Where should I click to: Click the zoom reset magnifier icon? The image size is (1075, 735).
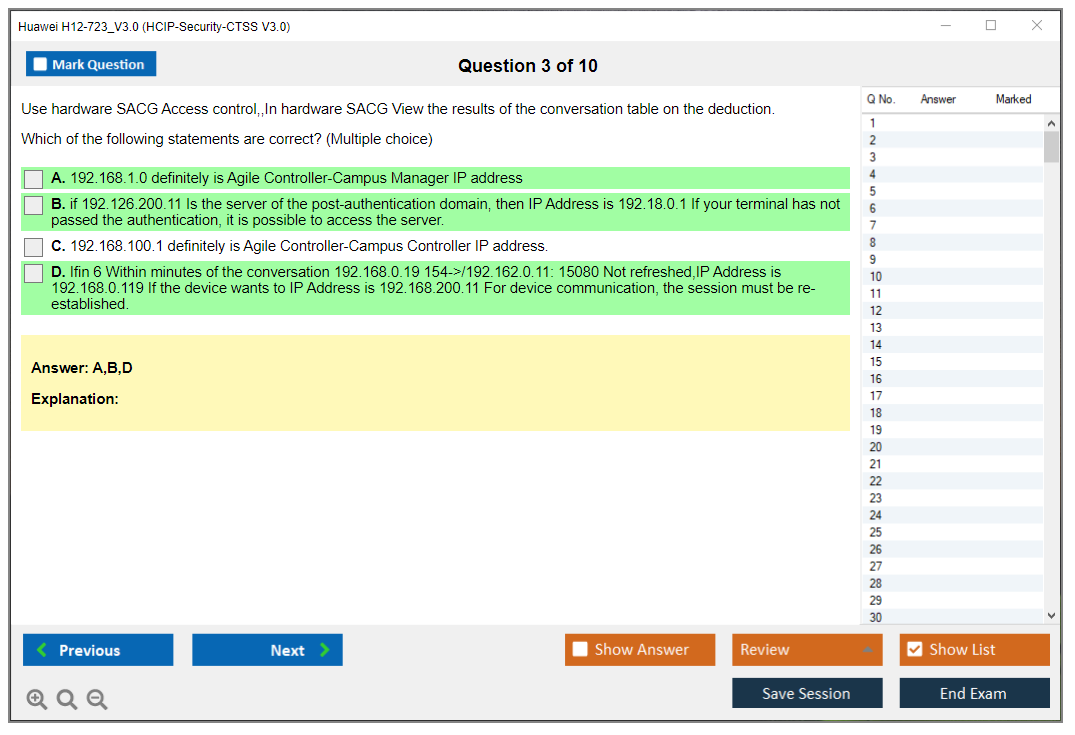(x=67, y=700)
